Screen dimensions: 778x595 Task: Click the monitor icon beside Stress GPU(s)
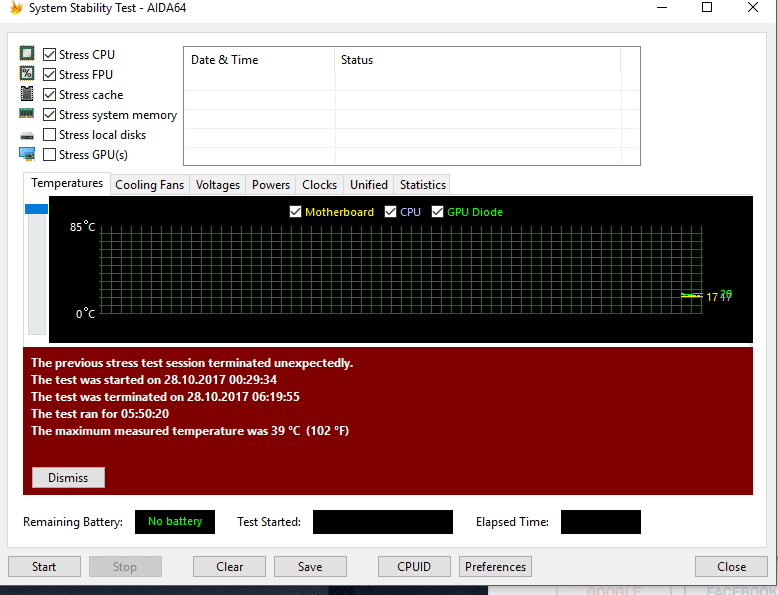(x=27, y=154)
